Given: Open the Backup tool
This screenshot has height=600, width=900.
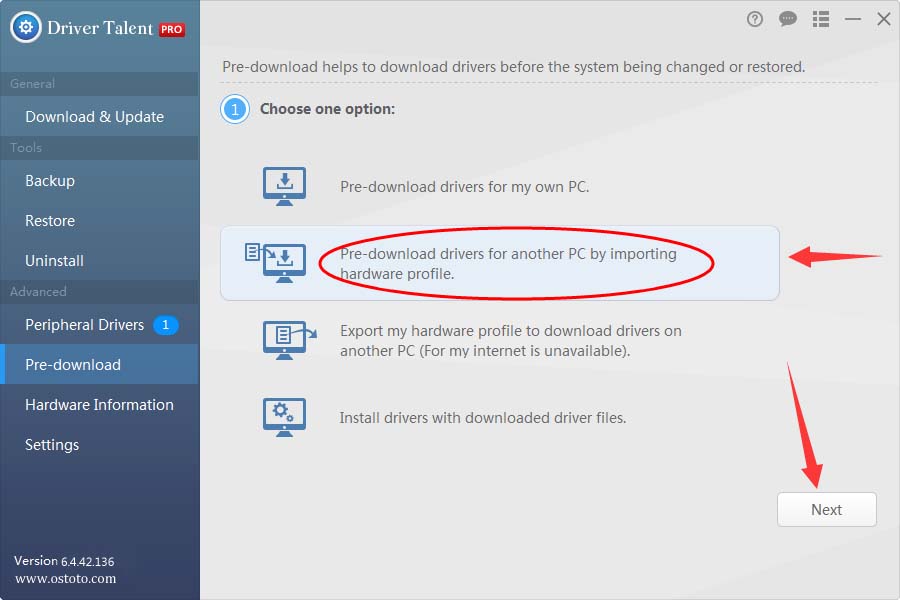Looking at the screenshot, I should (x=99, y=181).
